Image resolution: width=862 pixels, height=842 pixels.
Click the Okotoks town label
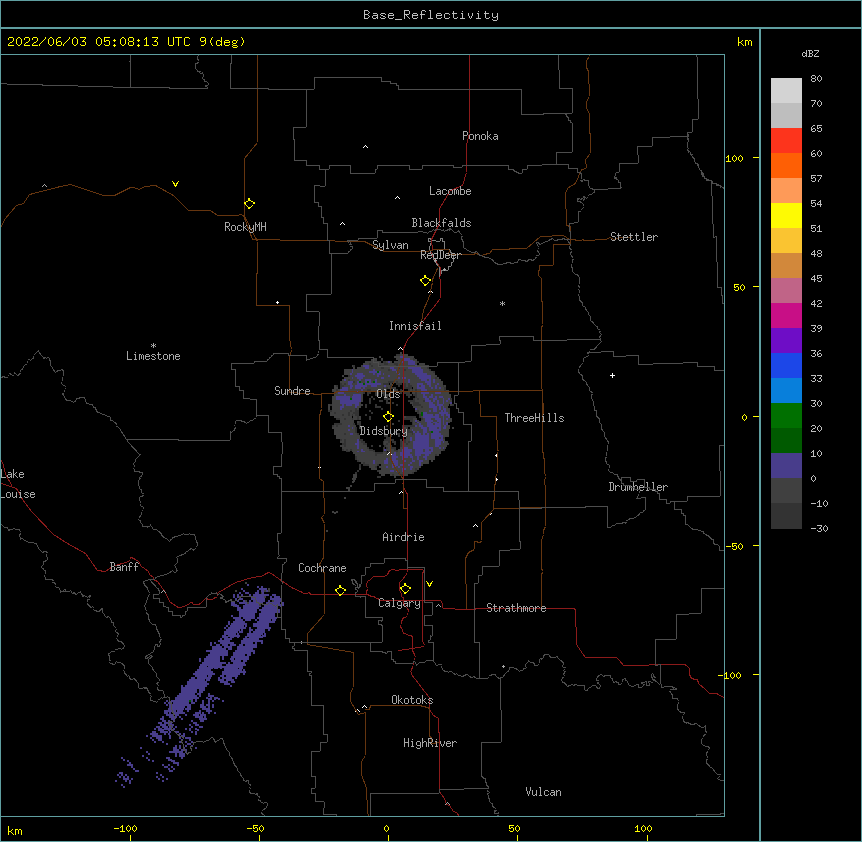click(412, 700)
